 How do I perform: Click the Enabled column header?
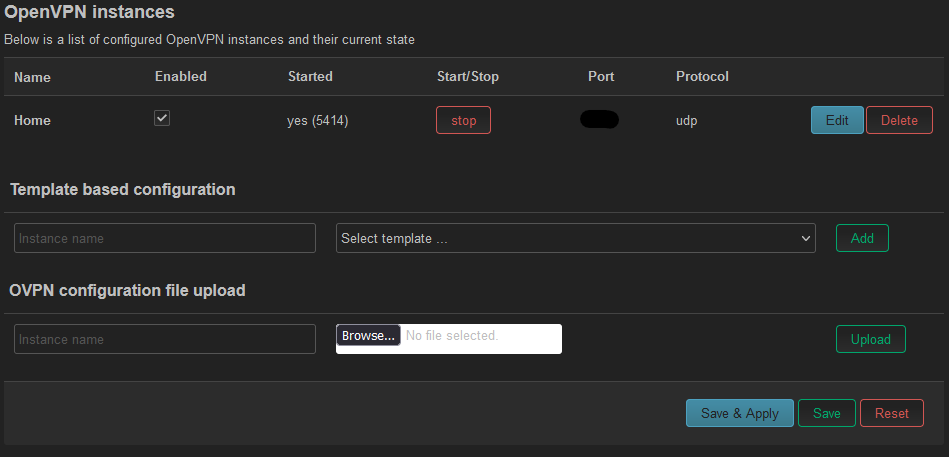coord(181,76)
